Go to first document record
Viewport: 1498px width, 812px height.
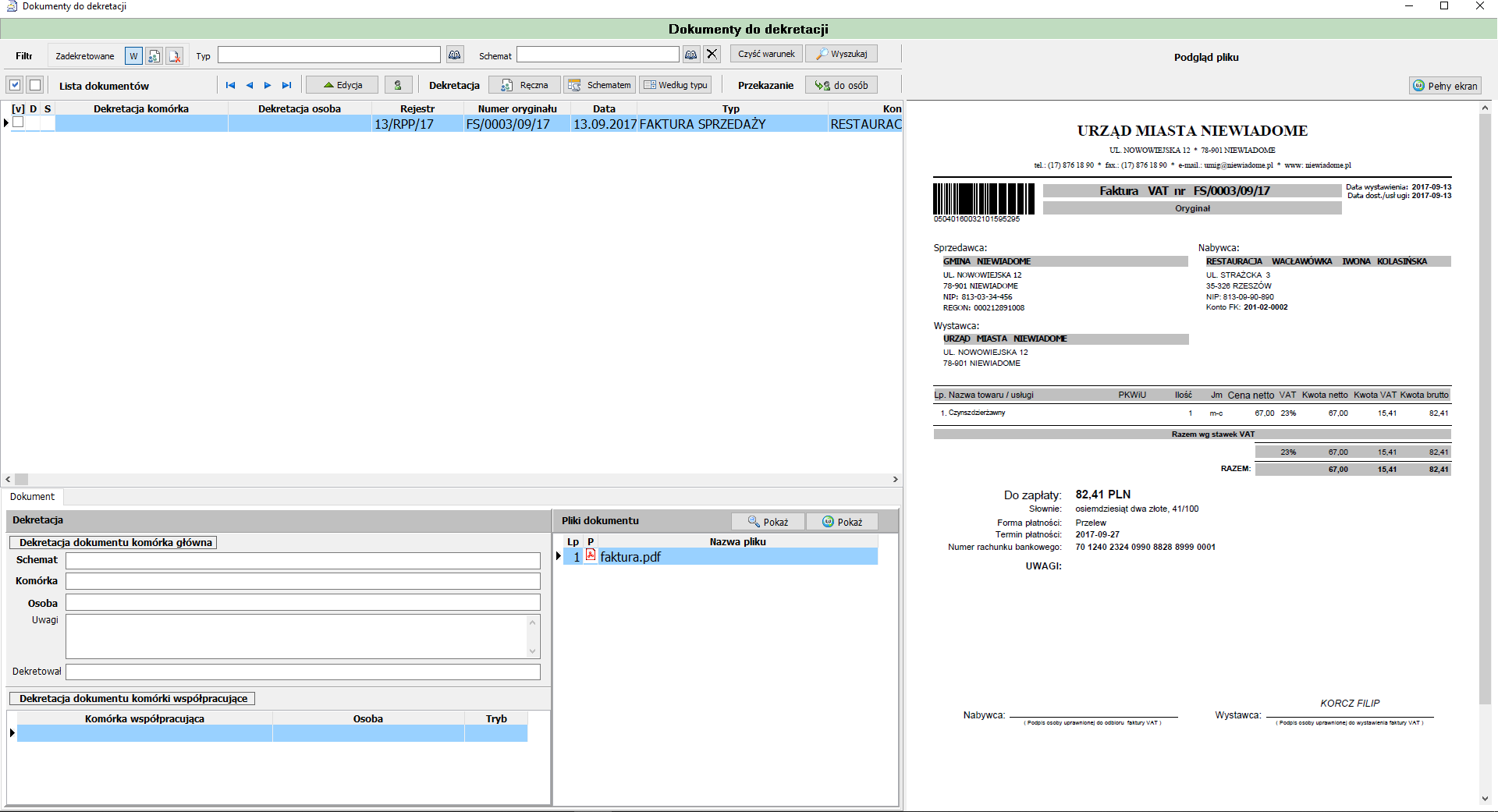point(230,85)
